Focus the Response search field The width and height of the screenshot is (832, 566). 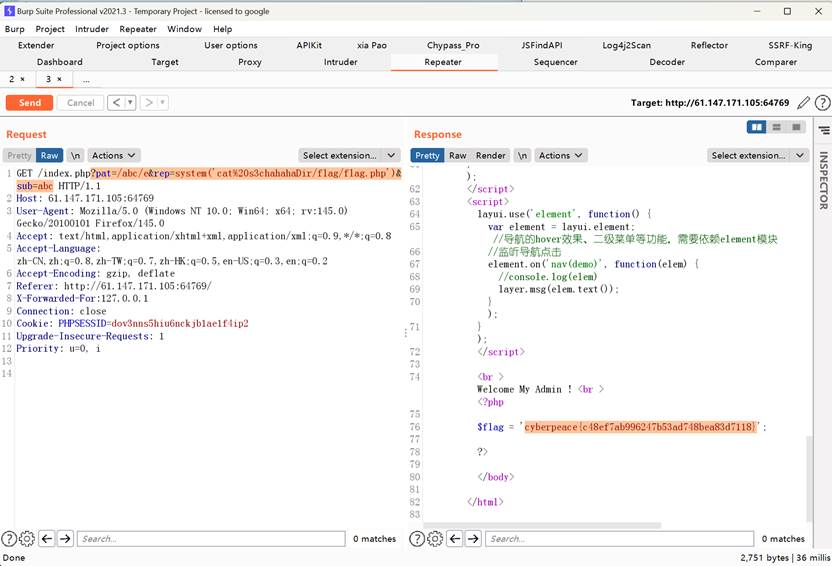pyautogui.click(x=619, y=539)
